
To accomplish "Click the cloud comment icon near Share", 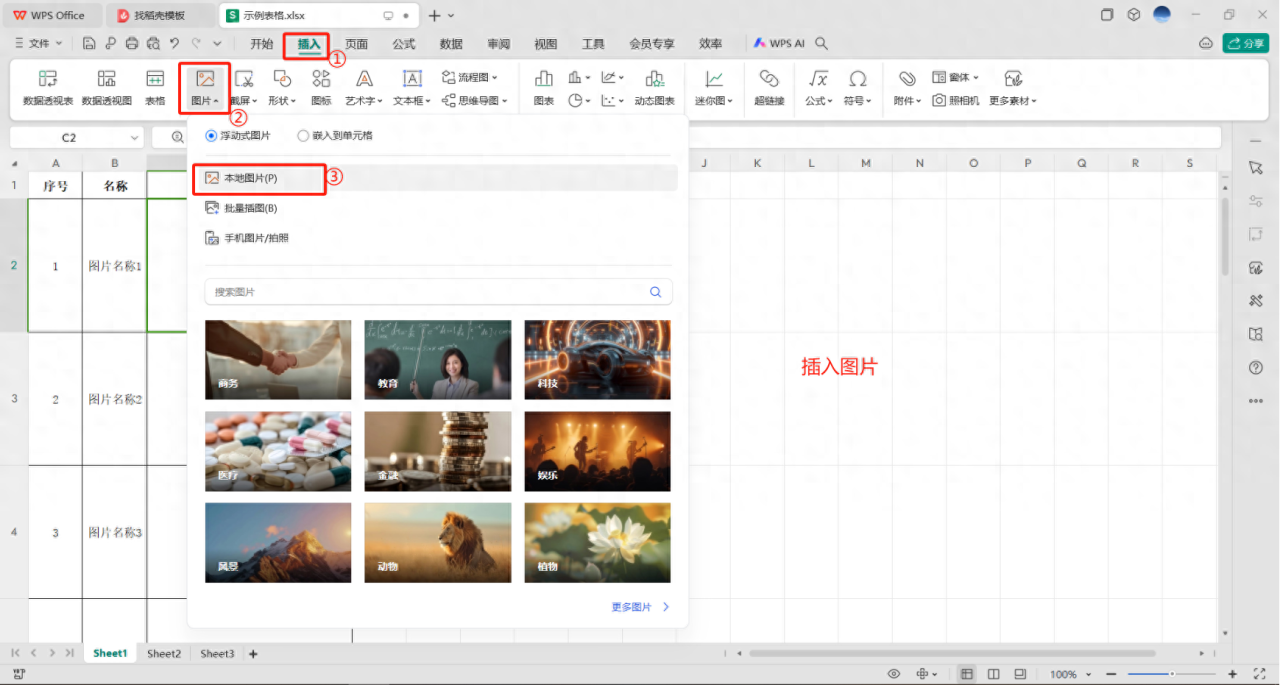I will click(x=1205, y=43).
